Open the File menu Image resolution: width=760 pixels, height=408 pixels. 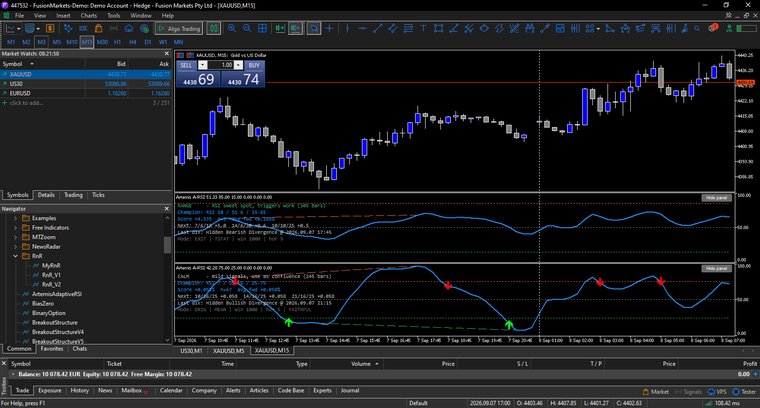pos(19,16)
